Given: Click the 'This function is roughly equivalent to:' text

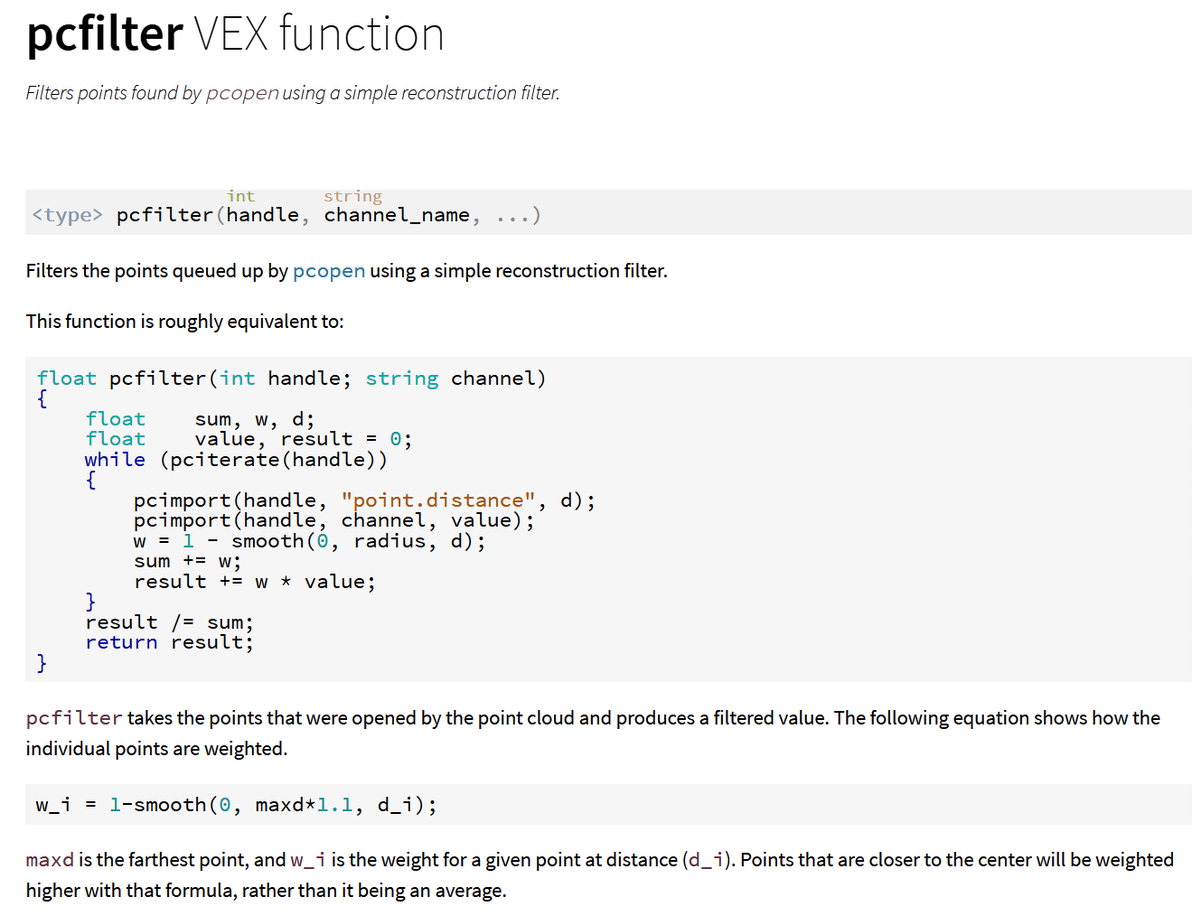Looking at the screenshot, I should point(185,321).
